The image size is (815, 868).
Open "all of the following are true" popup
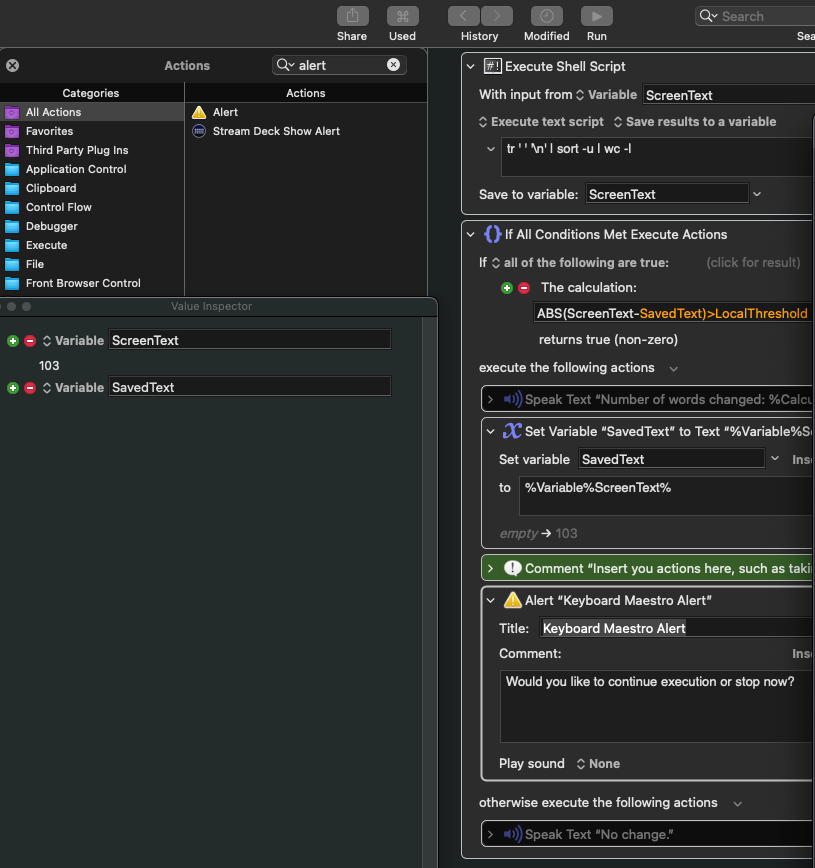[x=580, y=263]
